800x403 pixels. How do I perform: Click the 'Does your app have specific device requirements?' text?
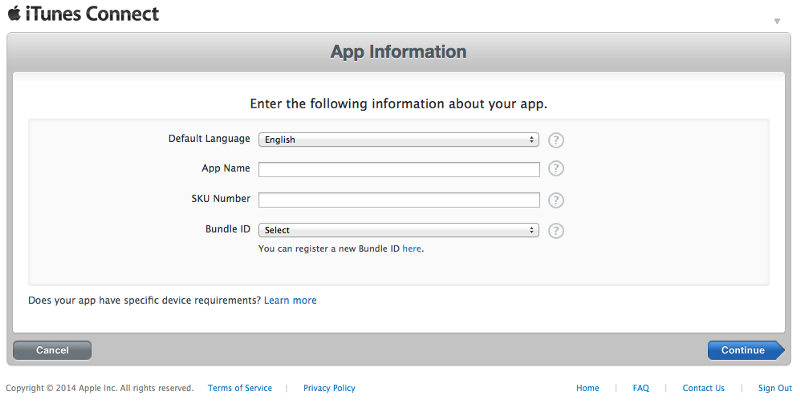click(x=144, y=300)
